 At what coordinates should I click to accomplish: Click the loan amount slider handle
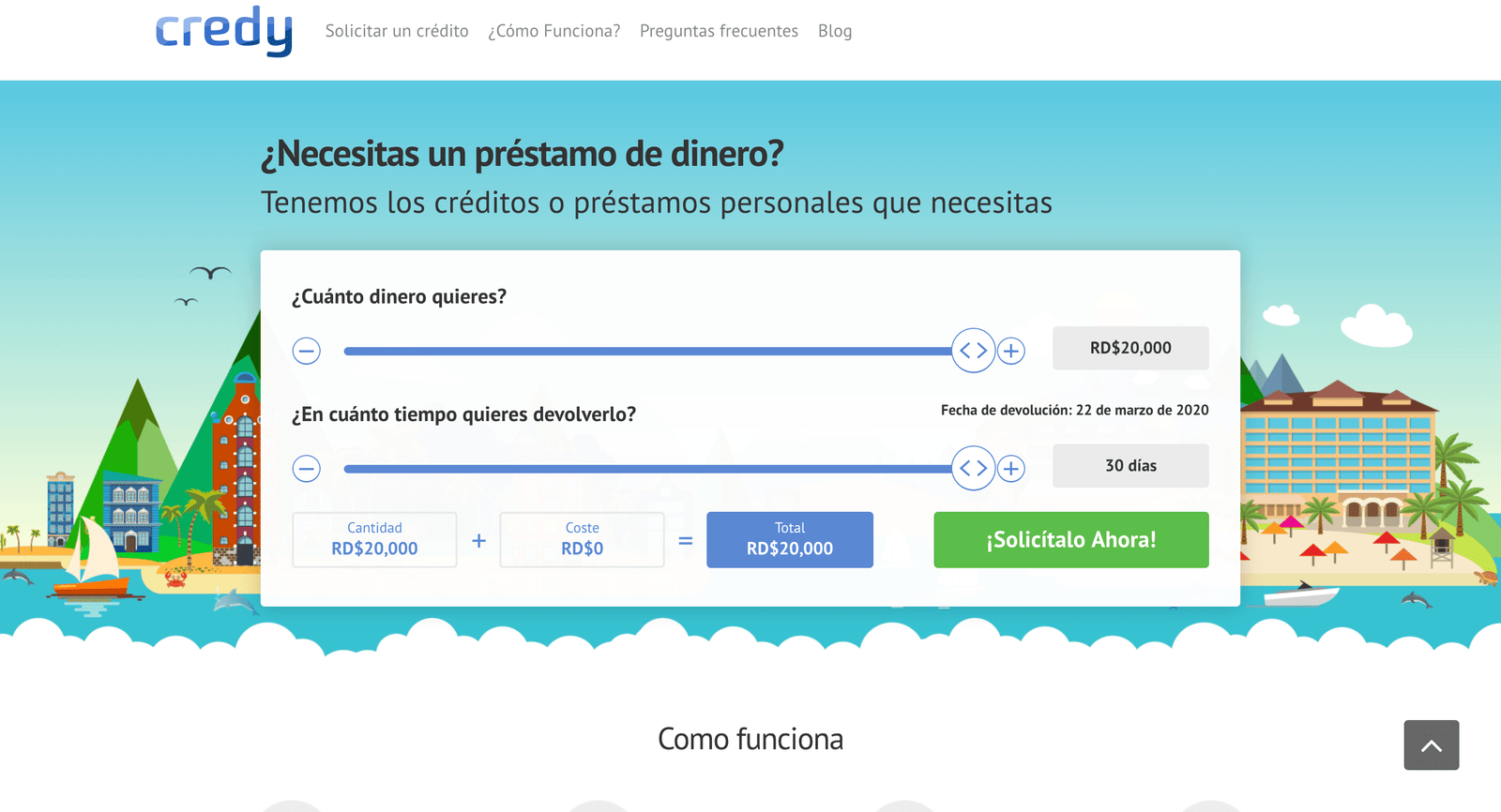[x=973, y=351]
